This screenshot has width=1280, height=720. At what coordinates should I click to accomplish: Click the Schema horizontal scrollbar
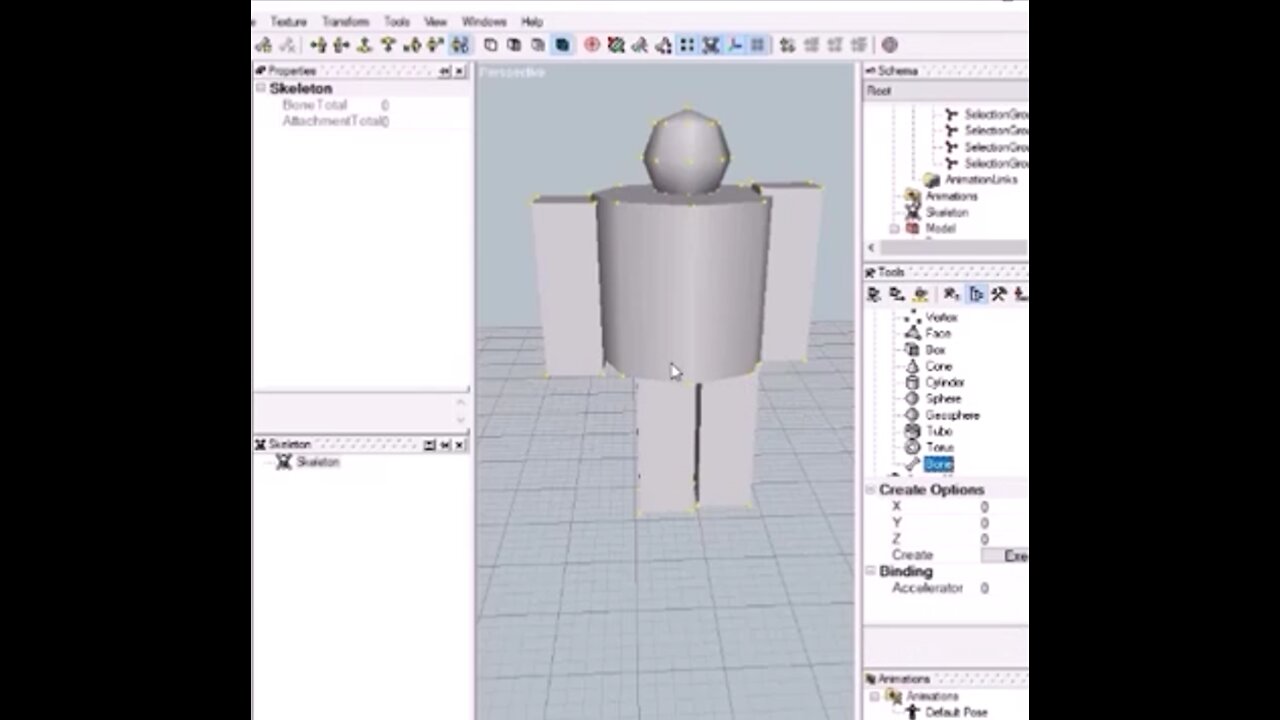[x=952, y=248]
